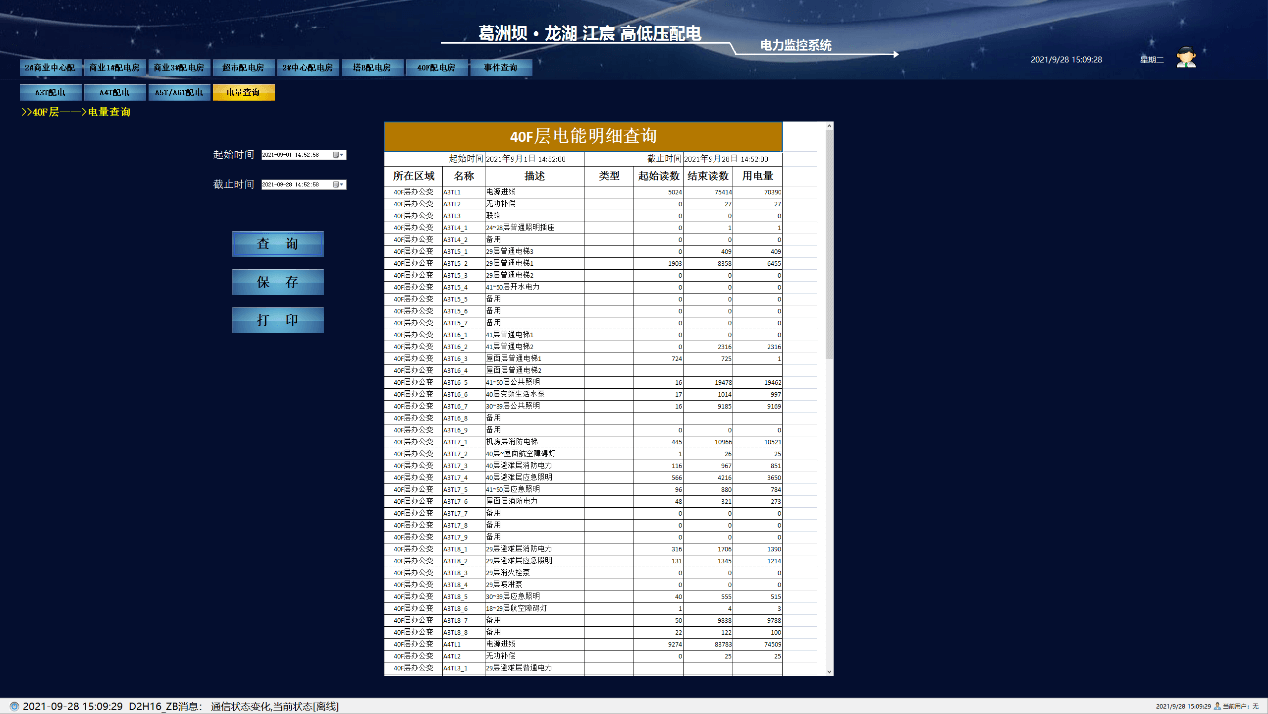
Task: Open the 事件查询 tab
Action: [x=501, y=68]
